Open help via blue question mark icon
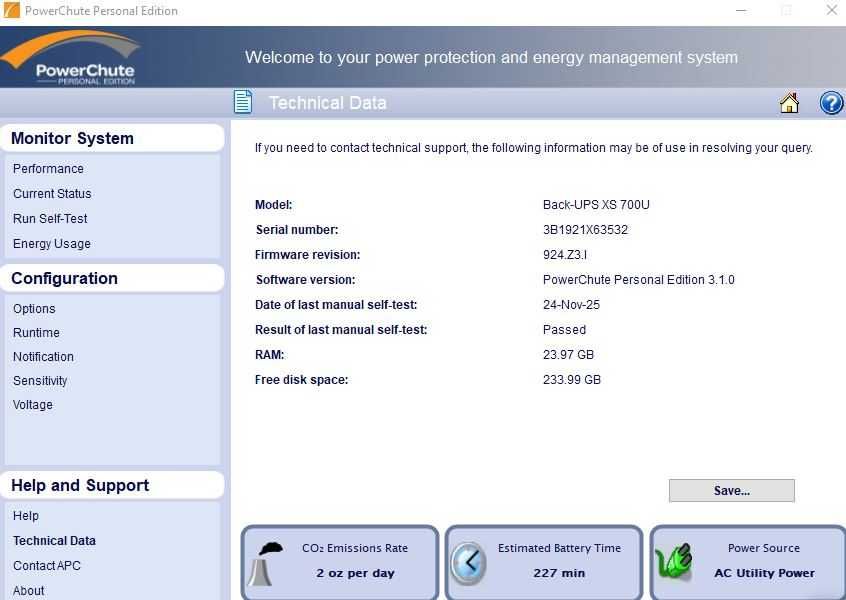Screen dimensions: 846x600 pos(831,103)
